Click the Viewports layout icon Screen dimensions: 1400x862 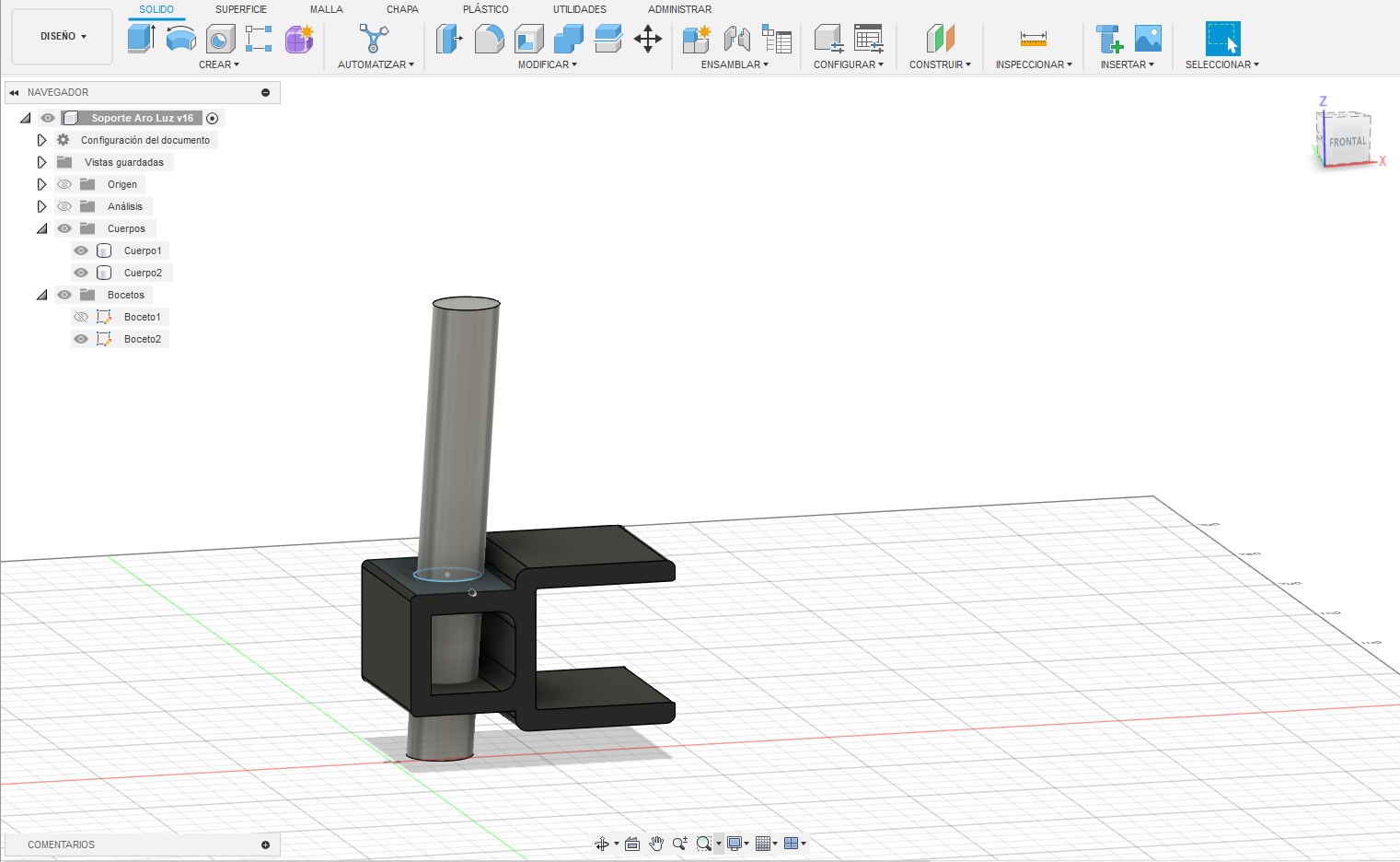click(x=791, y=844)
